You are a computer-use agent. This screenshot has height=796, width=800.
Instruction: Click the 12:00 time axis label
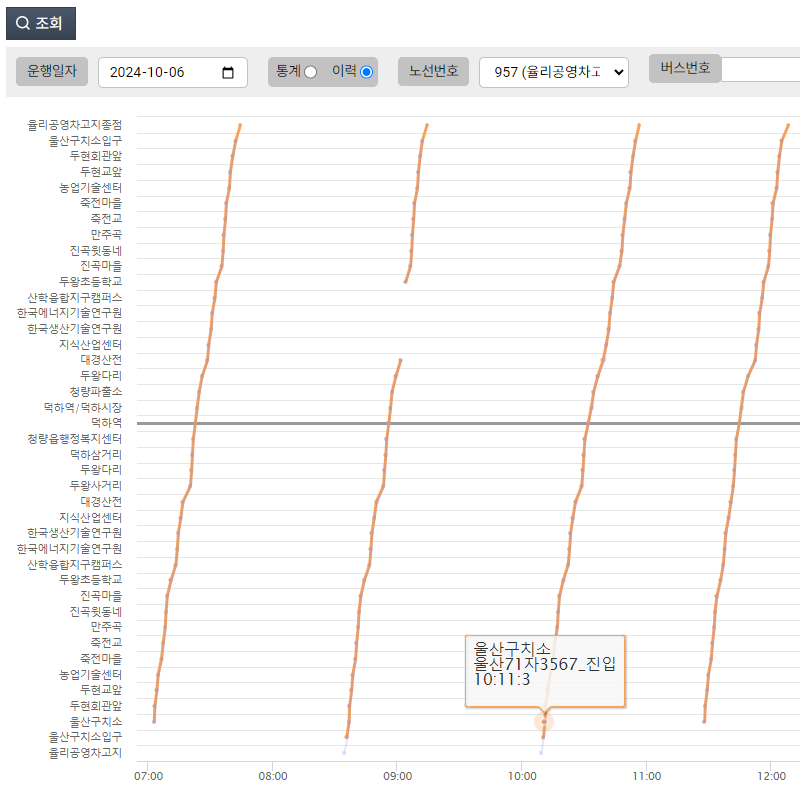coord(770,775)
